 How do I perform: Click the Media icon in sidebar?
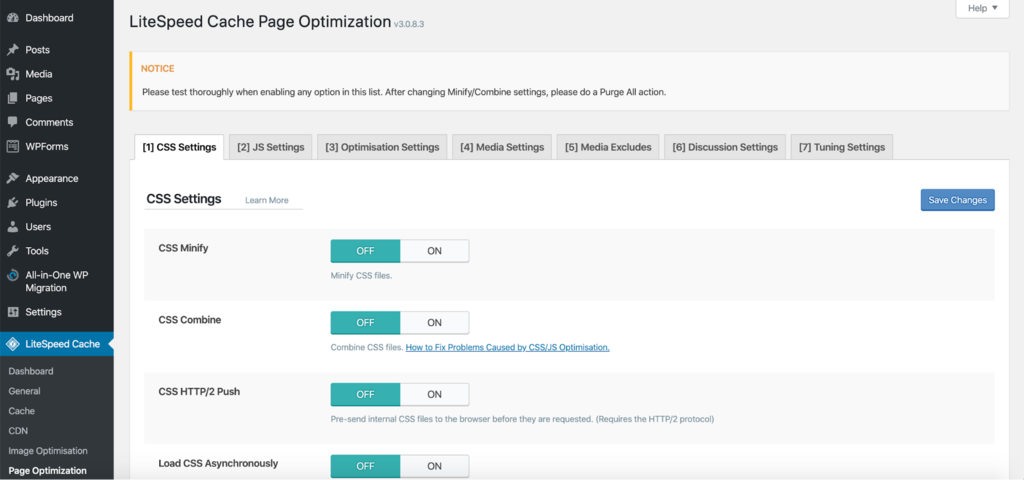coord(12,74)
